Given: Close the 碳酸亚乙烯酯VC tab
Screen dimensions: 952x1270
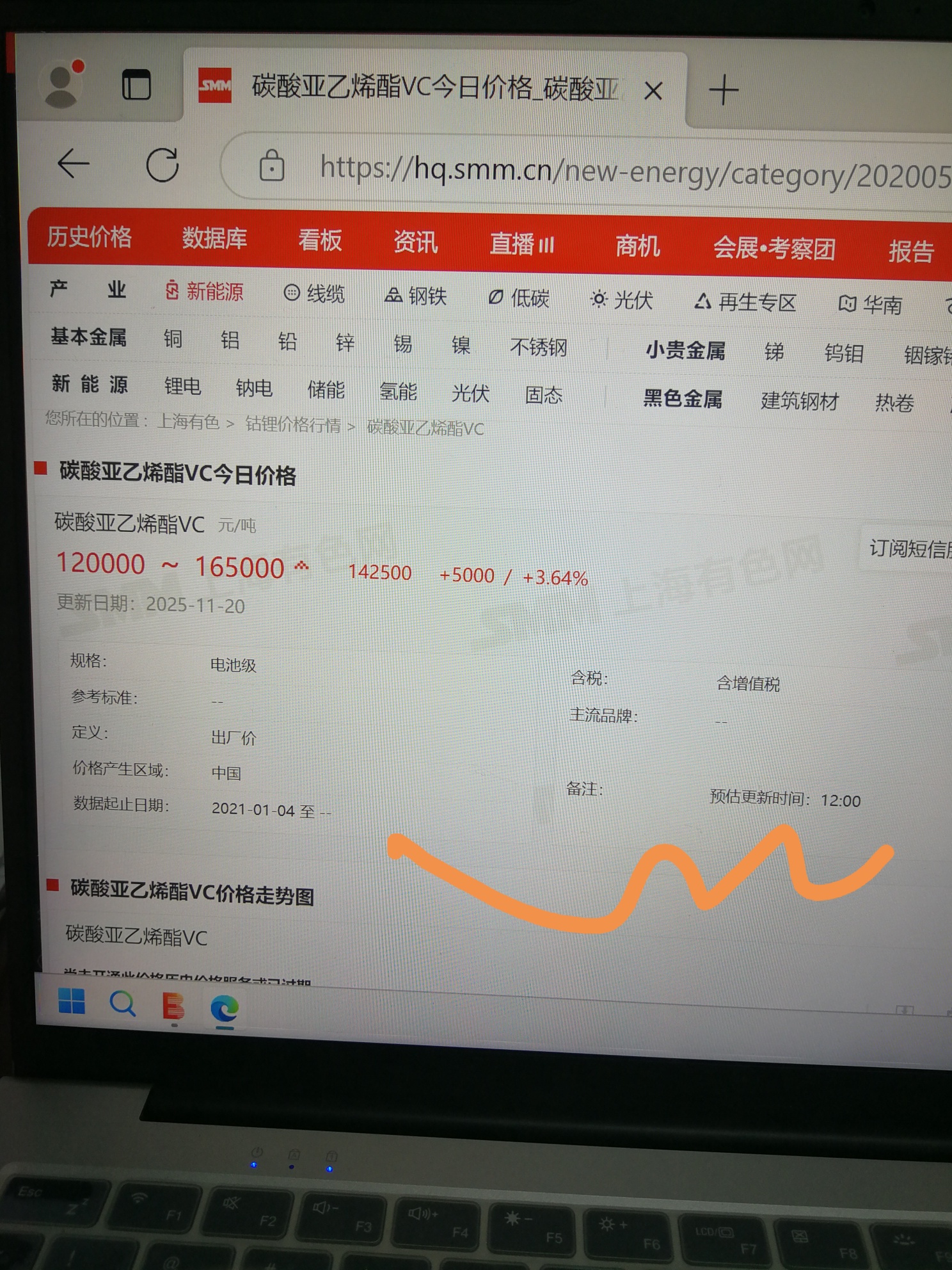Looking at the screenshot, I should [x=653, y=91].
